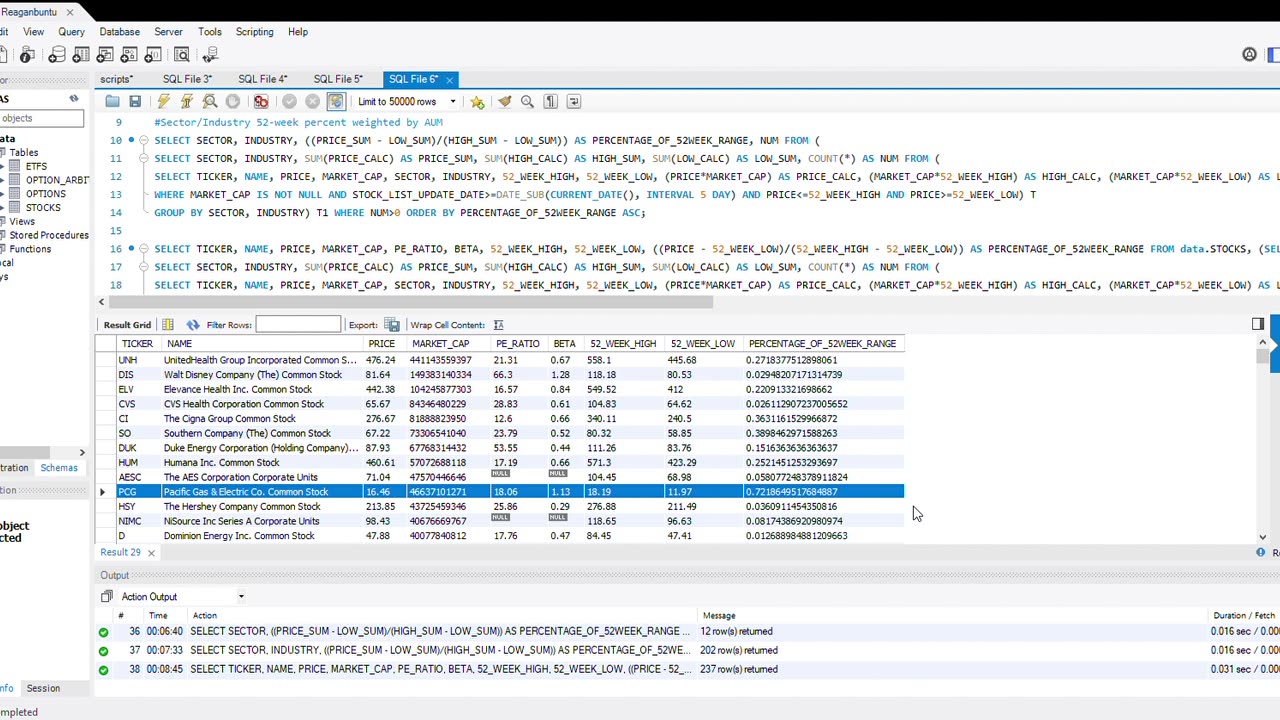Click the result grid vertical scrollbar
Screen dimensions: 1280x720
coord(1263,440)
